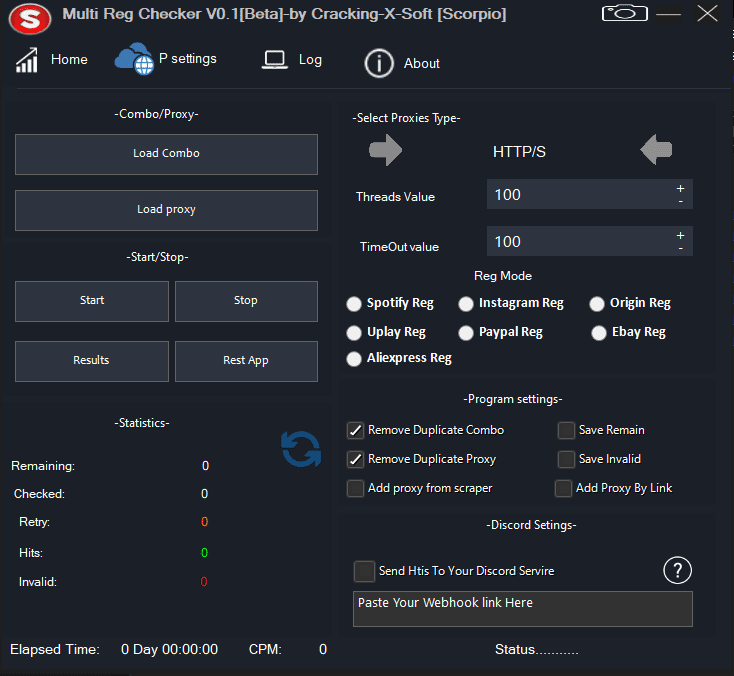Enable Save Remain checkbox
Screen dimensions: 734x676
(x=566, y=430)
